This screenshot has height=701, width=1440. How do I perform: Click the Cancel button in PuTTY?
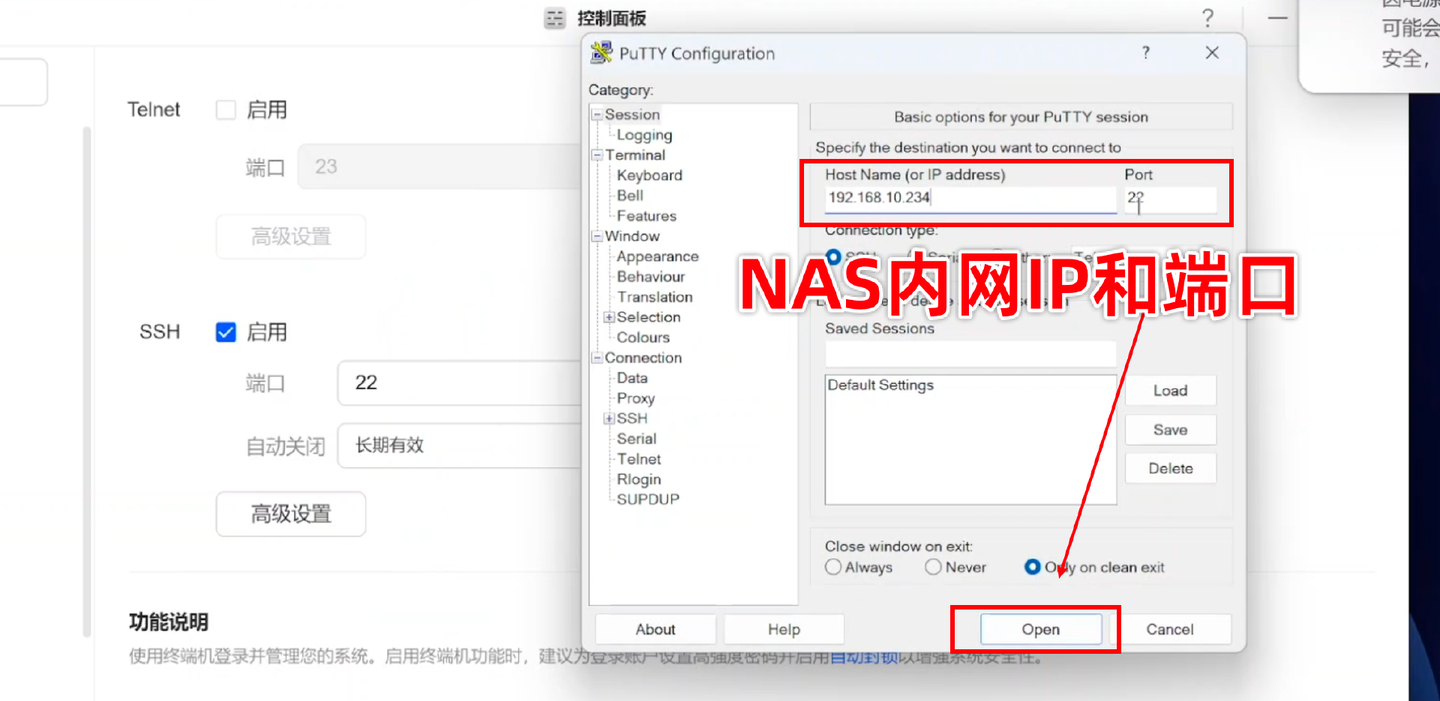click(1169, 629)
